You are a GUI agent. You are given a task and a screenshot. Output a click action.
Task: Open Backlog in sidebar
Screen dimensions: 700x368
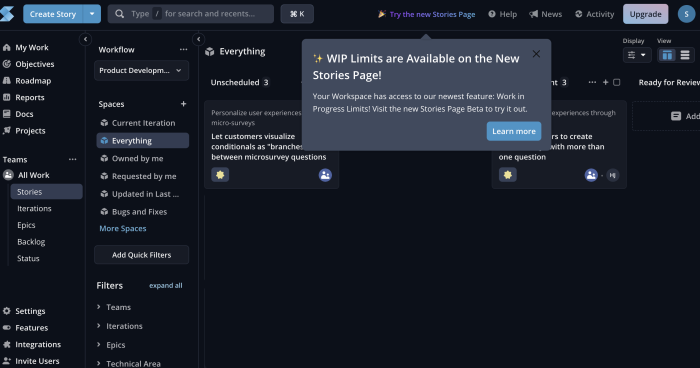tap(31, 242)
